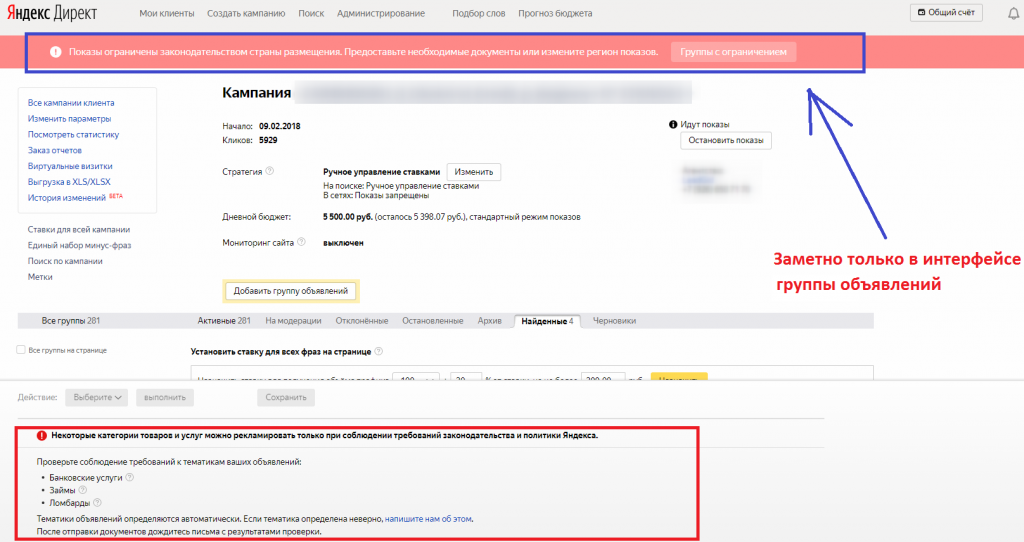
Task: Click the help icon next to Стратегия
Action: [270, 171]
